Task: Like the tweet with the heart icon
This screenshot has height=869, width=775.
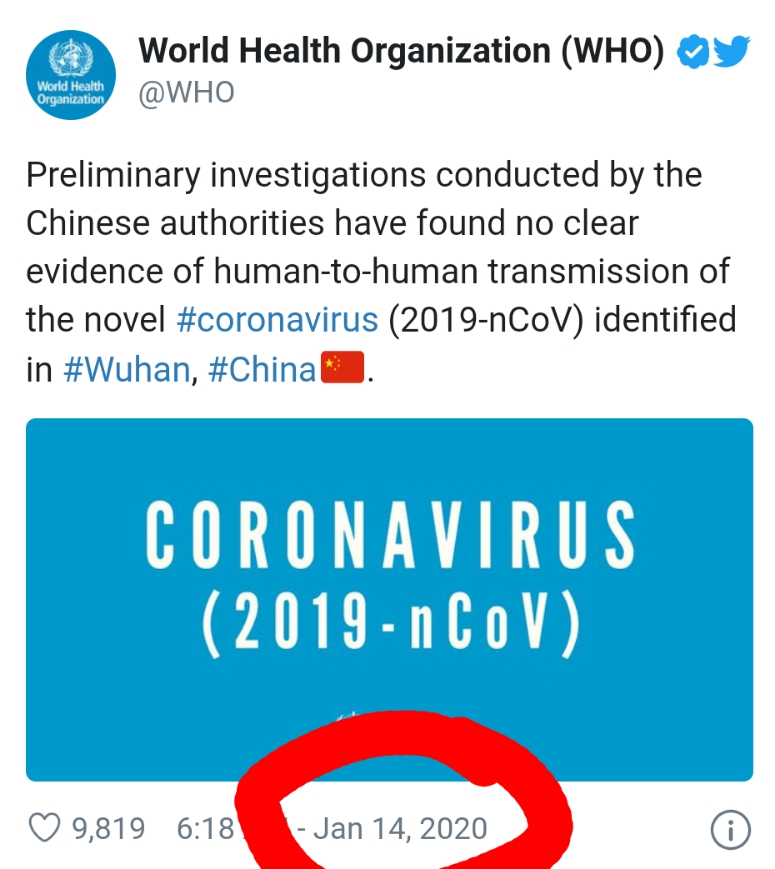Action: (x=44, y=828)
